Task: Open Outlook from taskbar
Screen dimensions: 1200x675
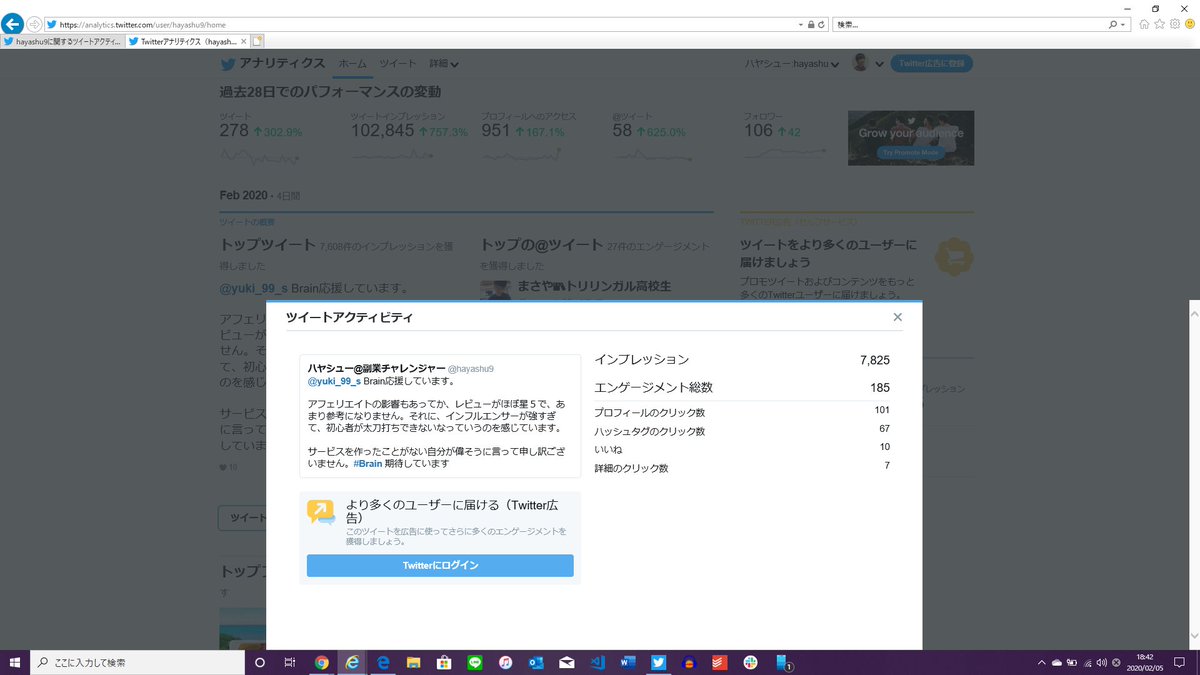Action: 536,662
